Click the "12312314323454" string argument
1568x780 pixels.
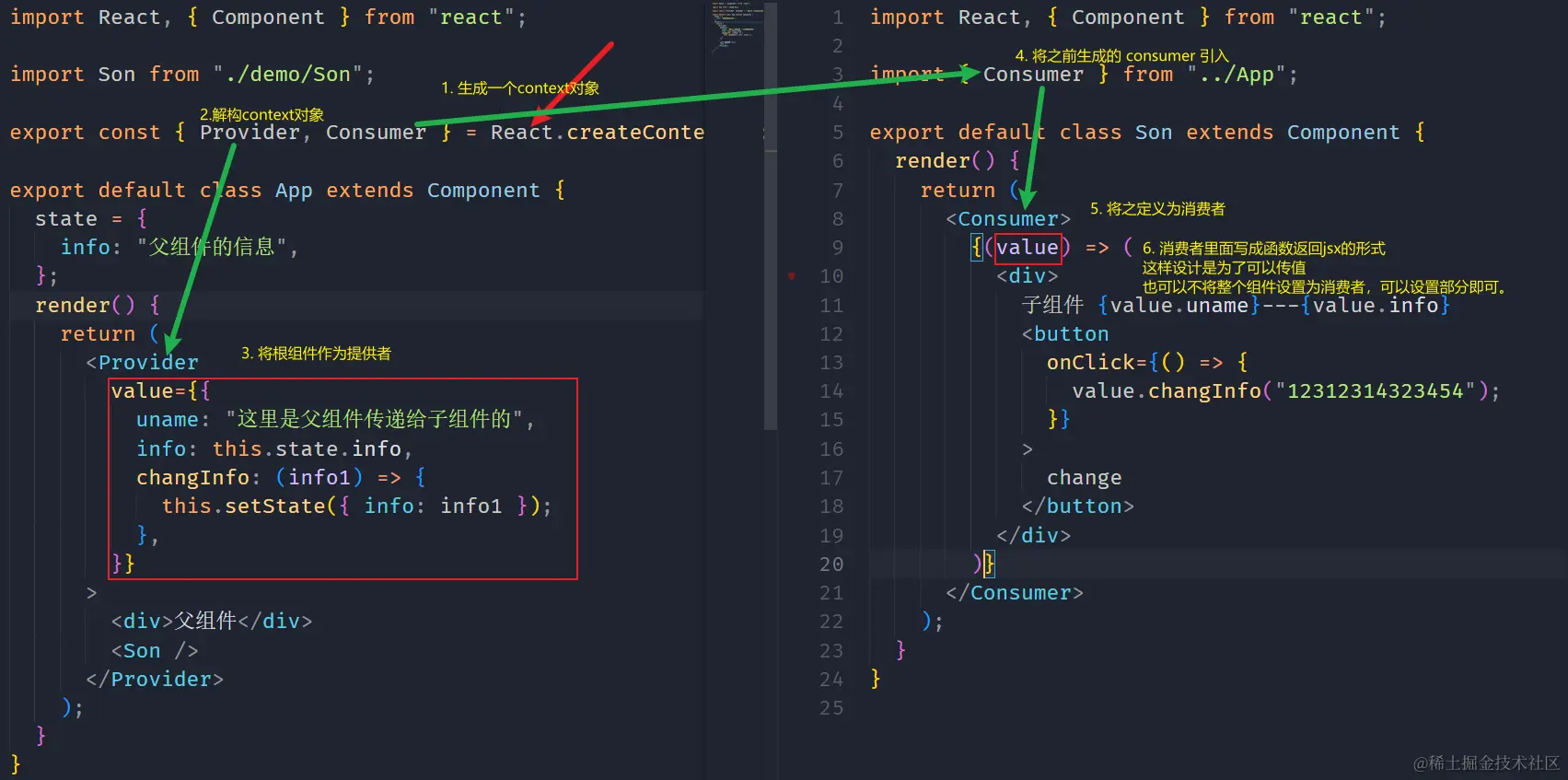pos(1376,391)
